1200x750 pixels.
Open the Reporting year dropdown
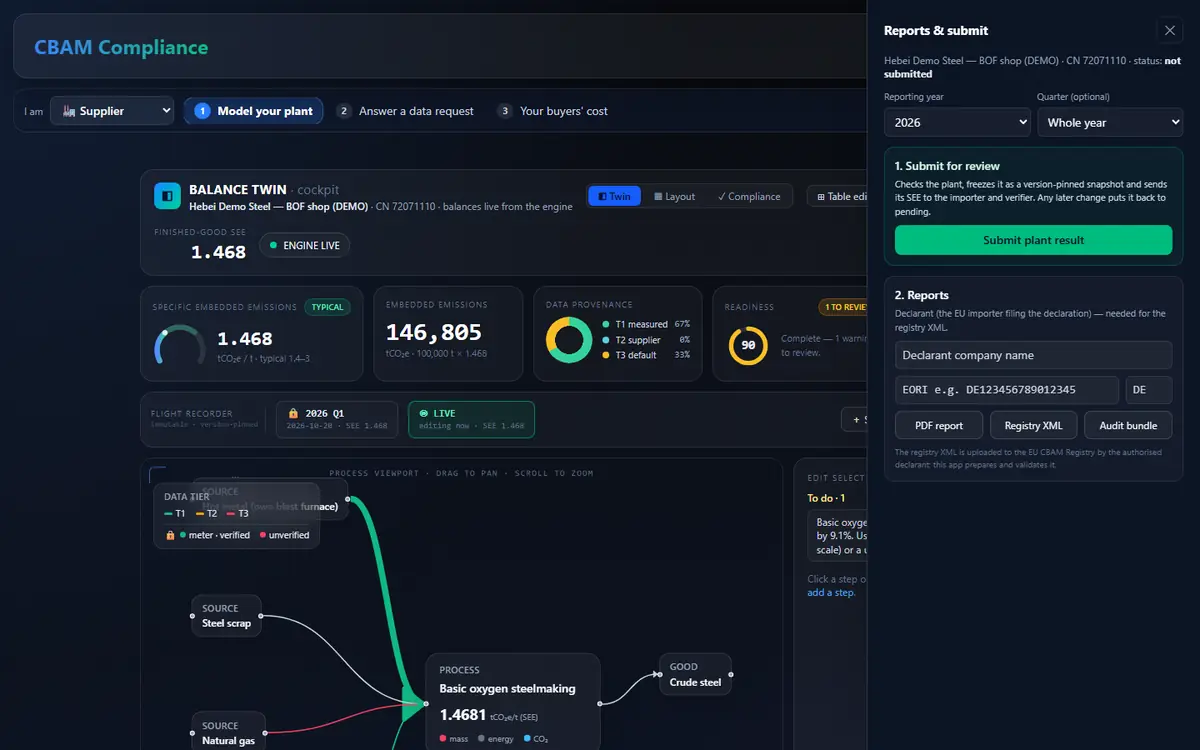pos(957,122)
